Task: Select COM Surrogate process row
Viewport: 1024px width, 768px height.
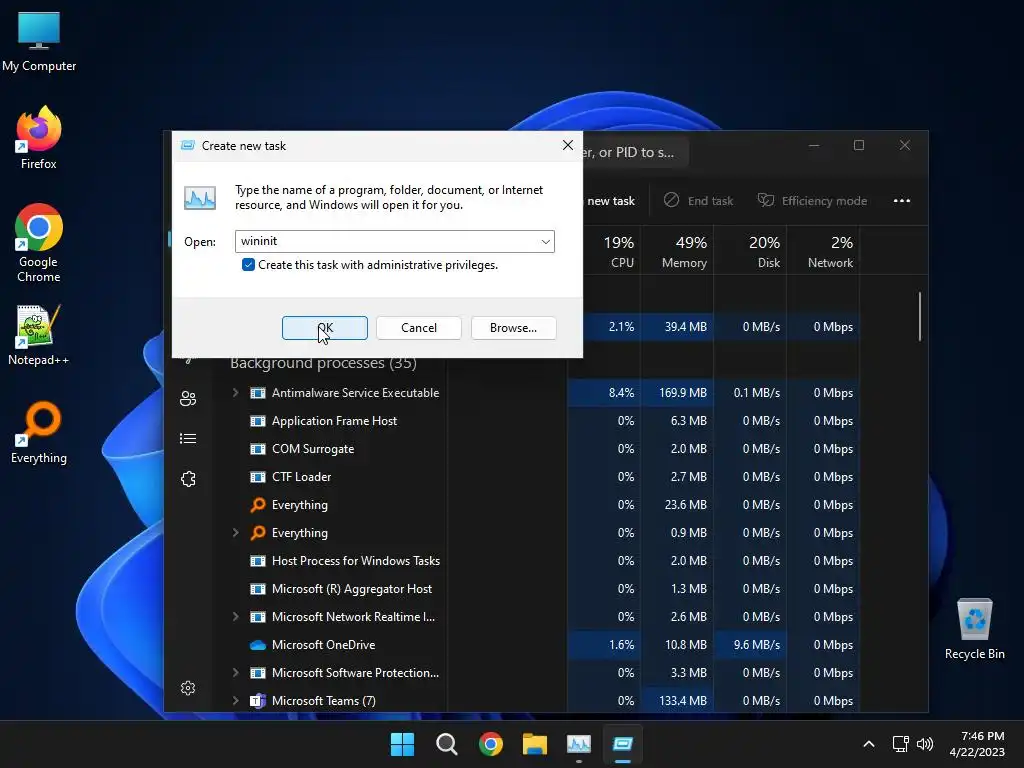Action: point(544,449)
